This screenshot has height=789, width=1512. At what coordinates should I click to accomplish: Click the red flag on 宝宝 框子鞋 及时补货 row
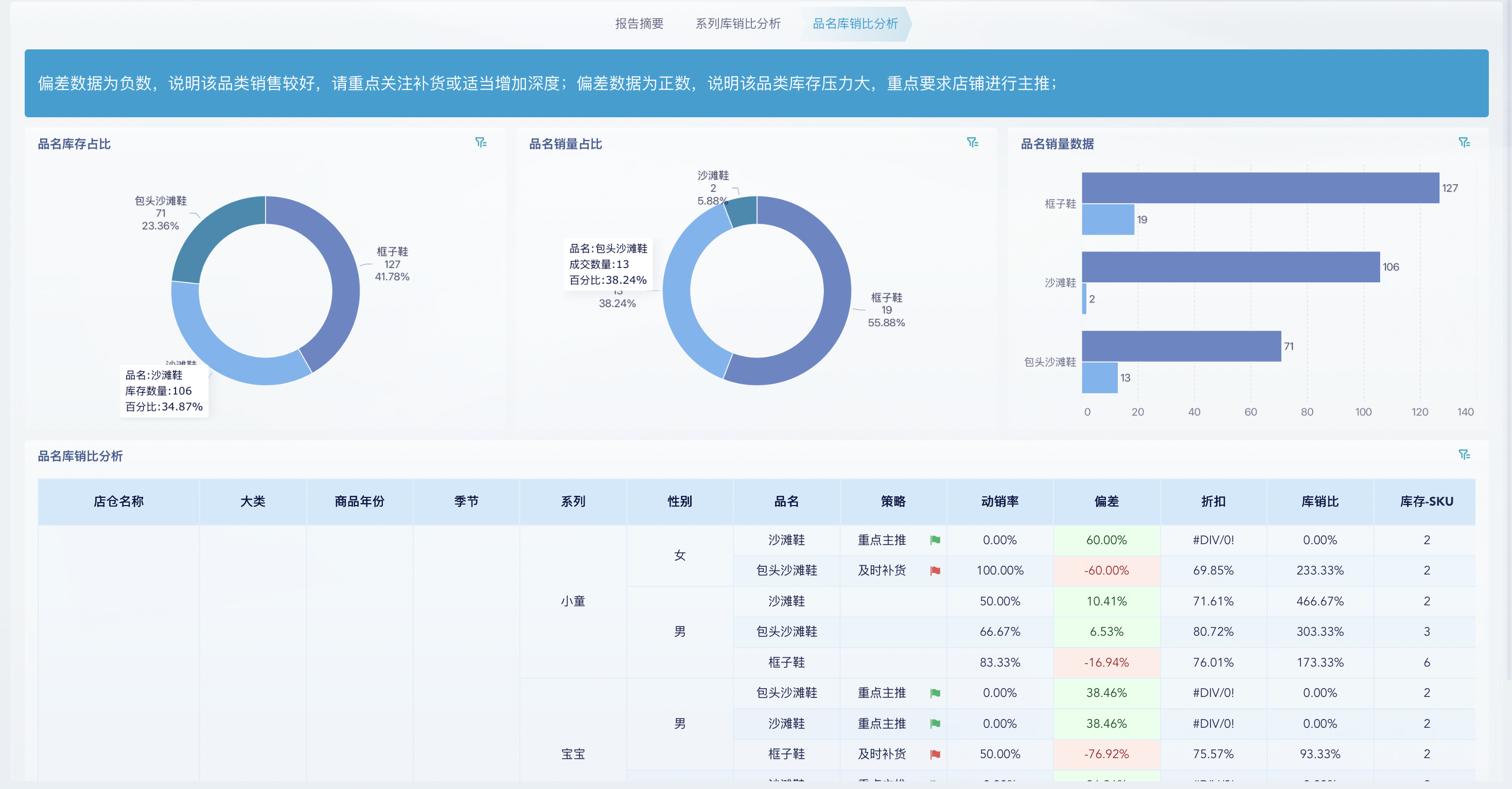click(936, 755)
